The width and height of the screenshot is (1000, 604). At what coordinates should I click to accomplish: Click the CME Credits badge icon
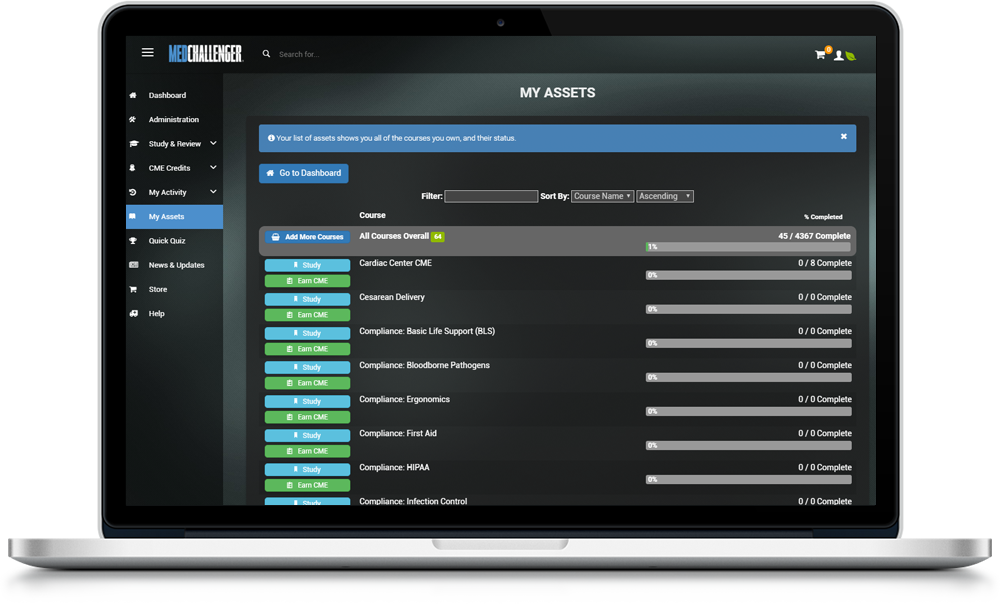[x=133, y=168]
